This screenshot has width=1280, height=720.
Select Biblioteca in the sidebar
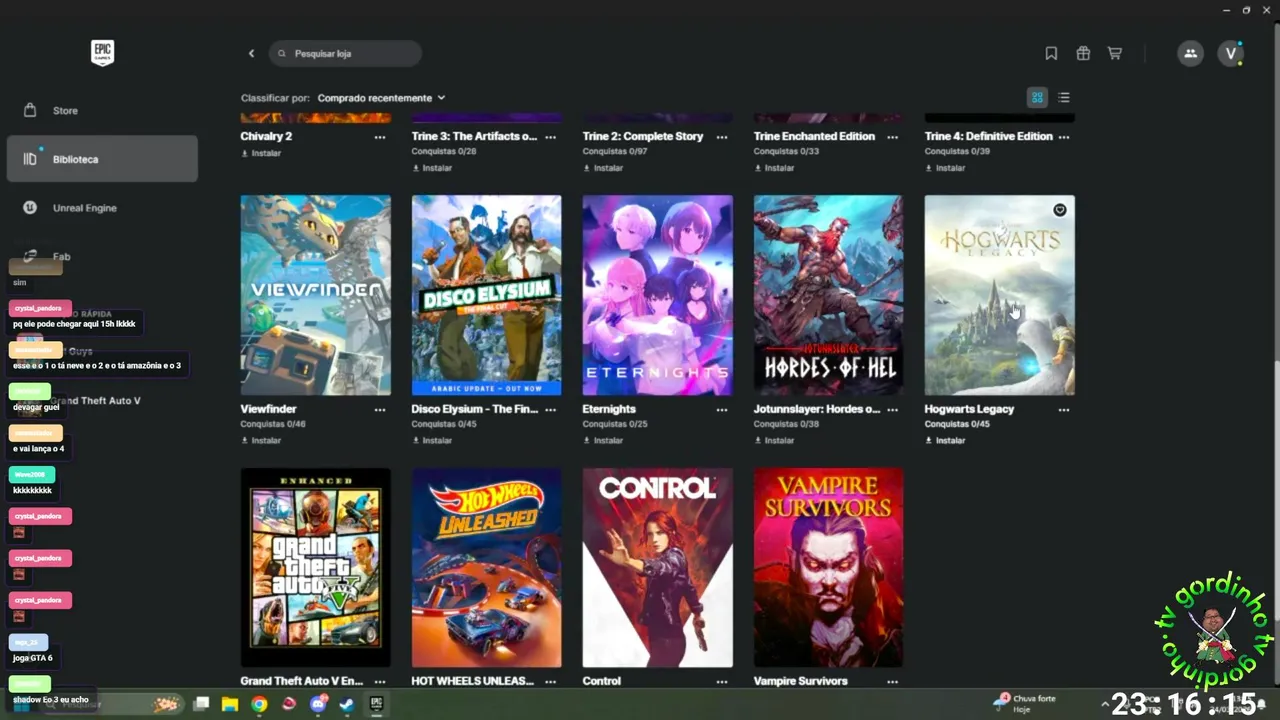pos(102,159)
